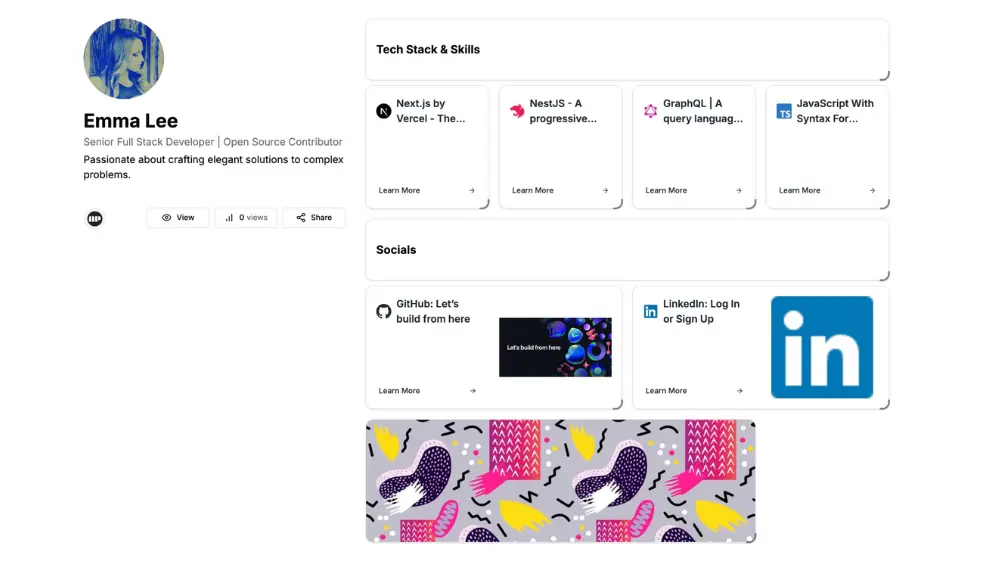Screen dimensions: 1000x588
Task: Open the GitHub preview thumbnail image
Action: [x=555, y=347]
